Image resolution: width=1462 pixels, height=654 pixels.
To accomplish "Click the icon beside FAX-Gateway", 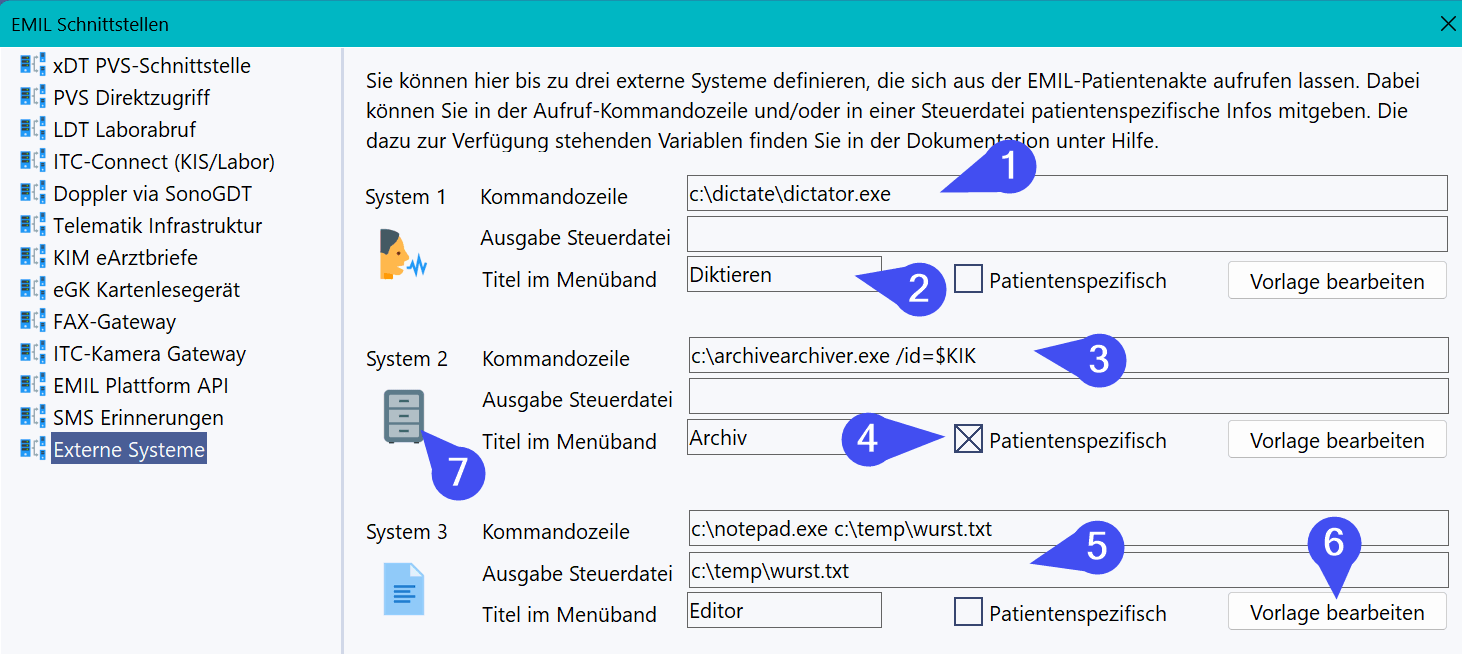I will pyautogui.click(x=31, y=322).
